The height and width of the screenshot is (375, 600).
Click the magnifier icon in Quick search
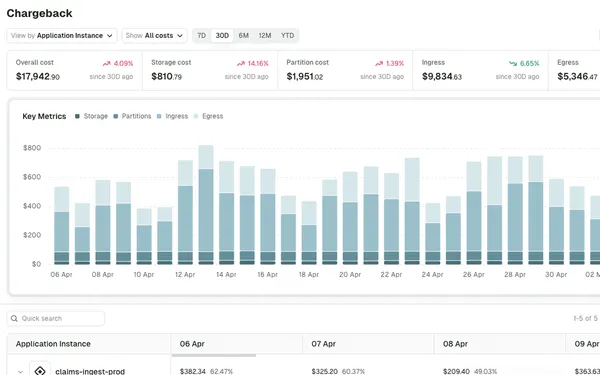pyautogui.click(x=14, y=318)
